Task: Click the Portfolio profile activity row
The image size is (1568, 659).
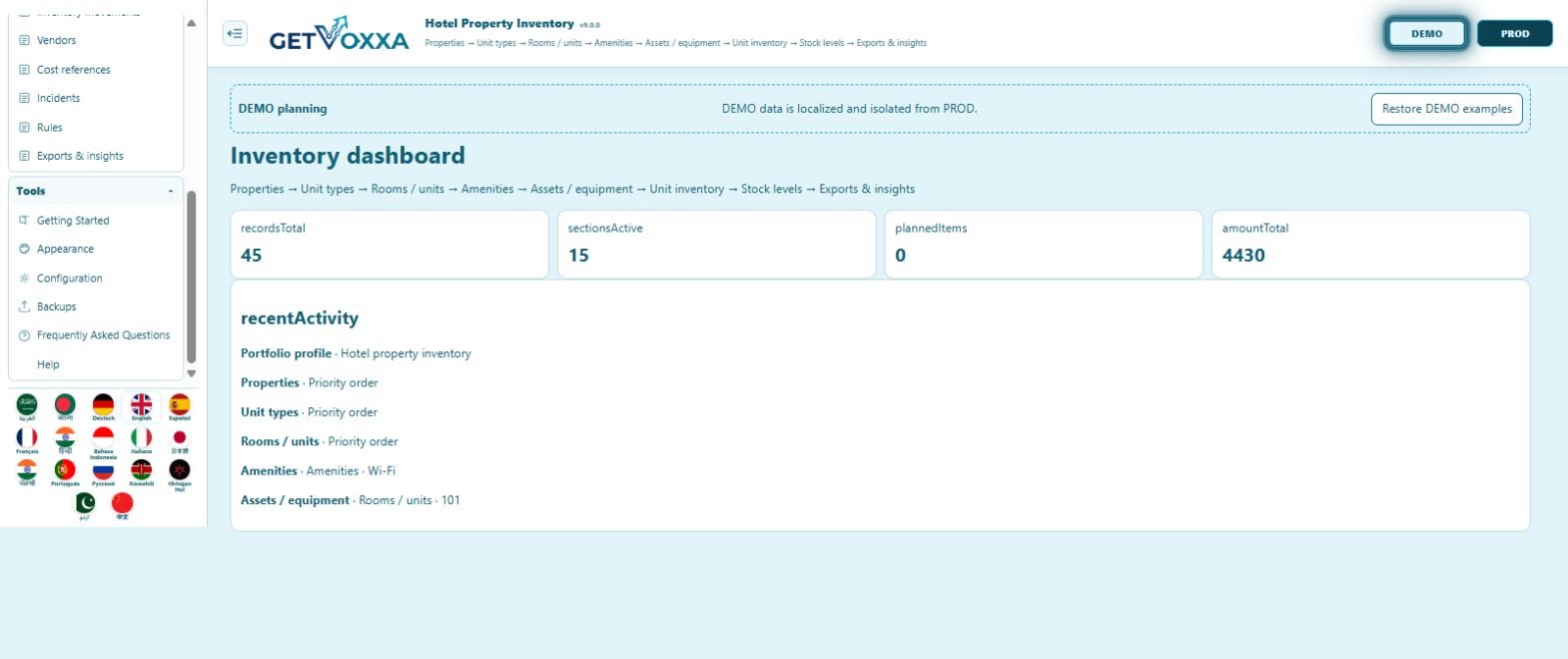Action: (356, 353)
